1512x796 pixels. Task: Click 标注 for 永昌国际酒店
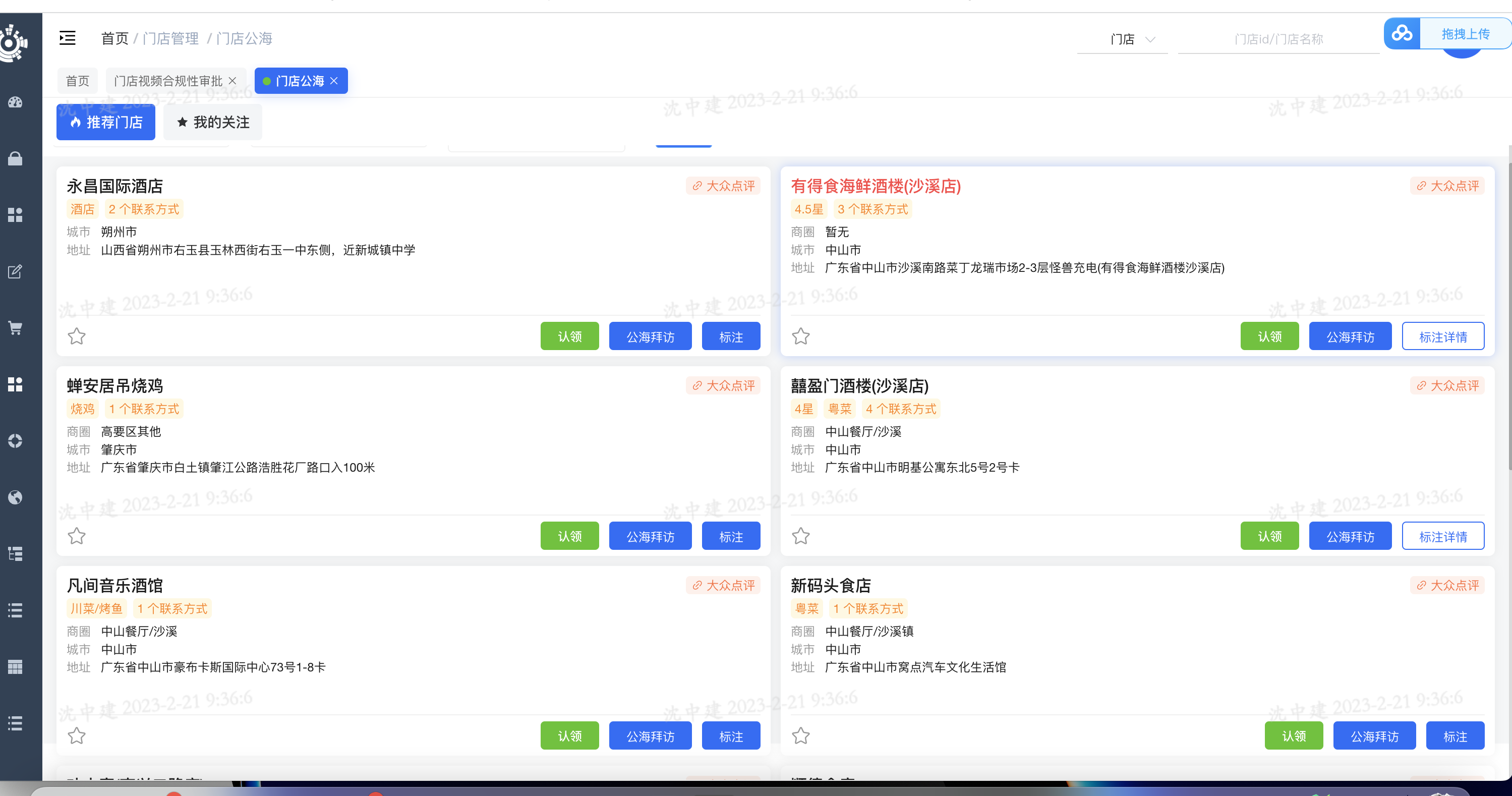click(x=731, y=336)
